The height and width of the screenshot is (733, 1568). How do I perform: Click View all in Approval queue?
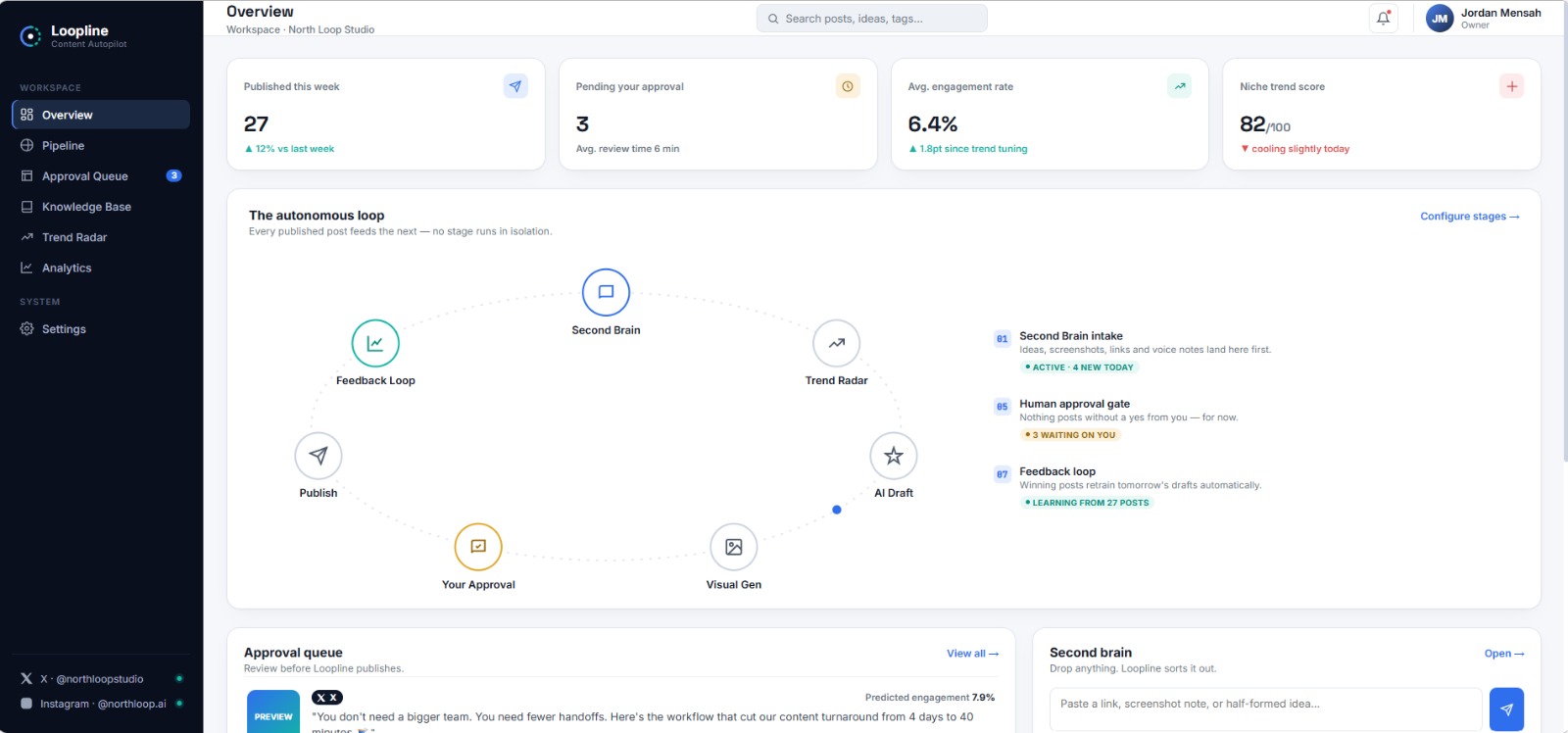coord(972,654)
